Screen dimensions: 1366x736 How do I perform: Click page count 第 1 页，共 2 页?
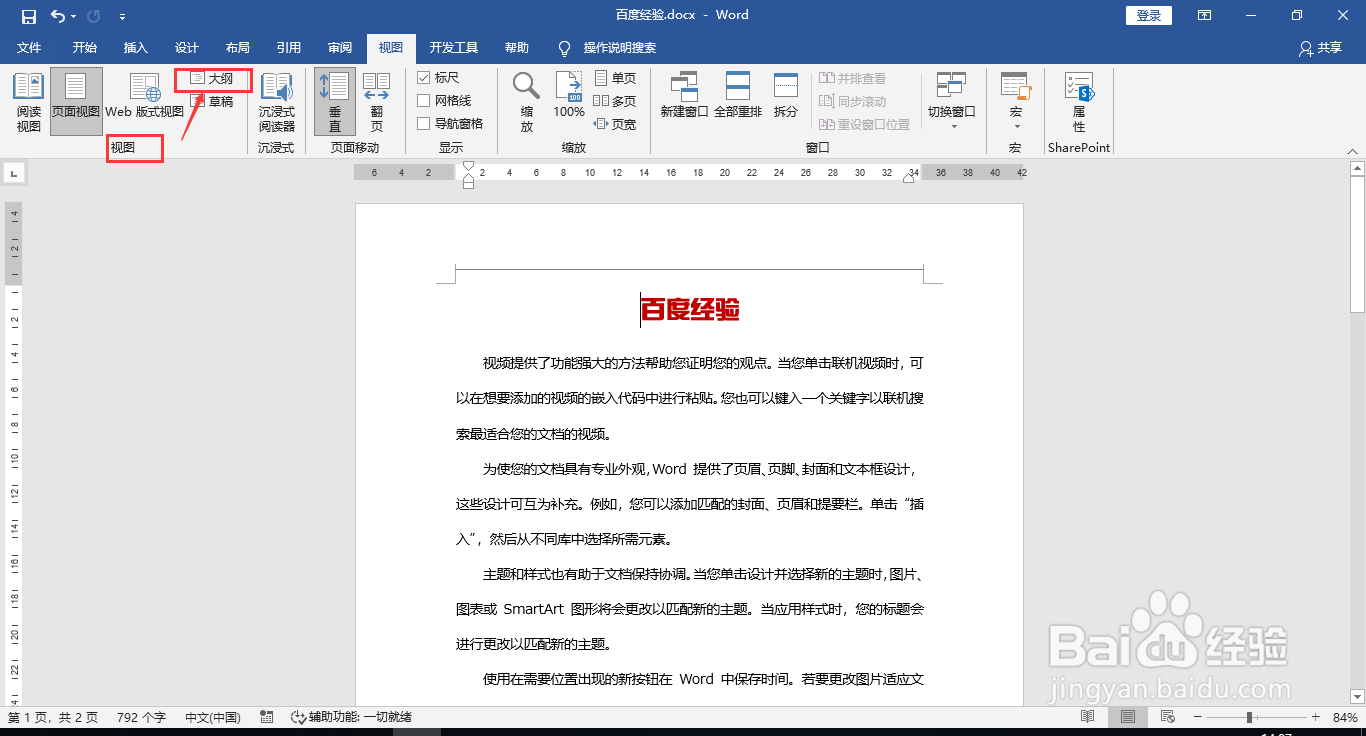53,717
